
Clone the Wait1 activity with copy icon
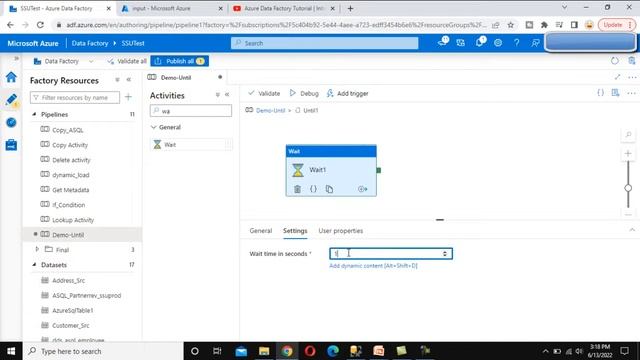click(x=329, y=189)
